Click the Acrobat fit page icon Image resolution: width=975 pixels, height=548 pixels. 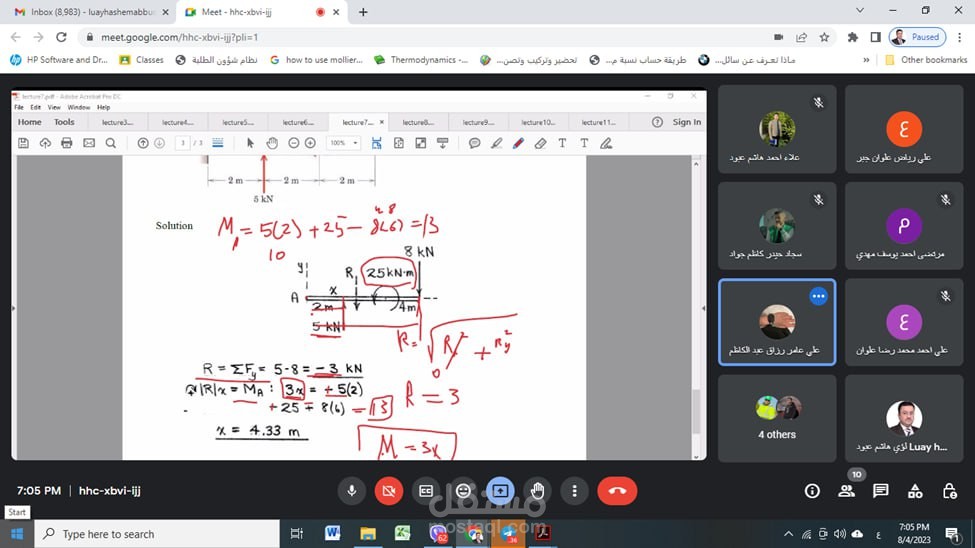(x=399, y=143)
